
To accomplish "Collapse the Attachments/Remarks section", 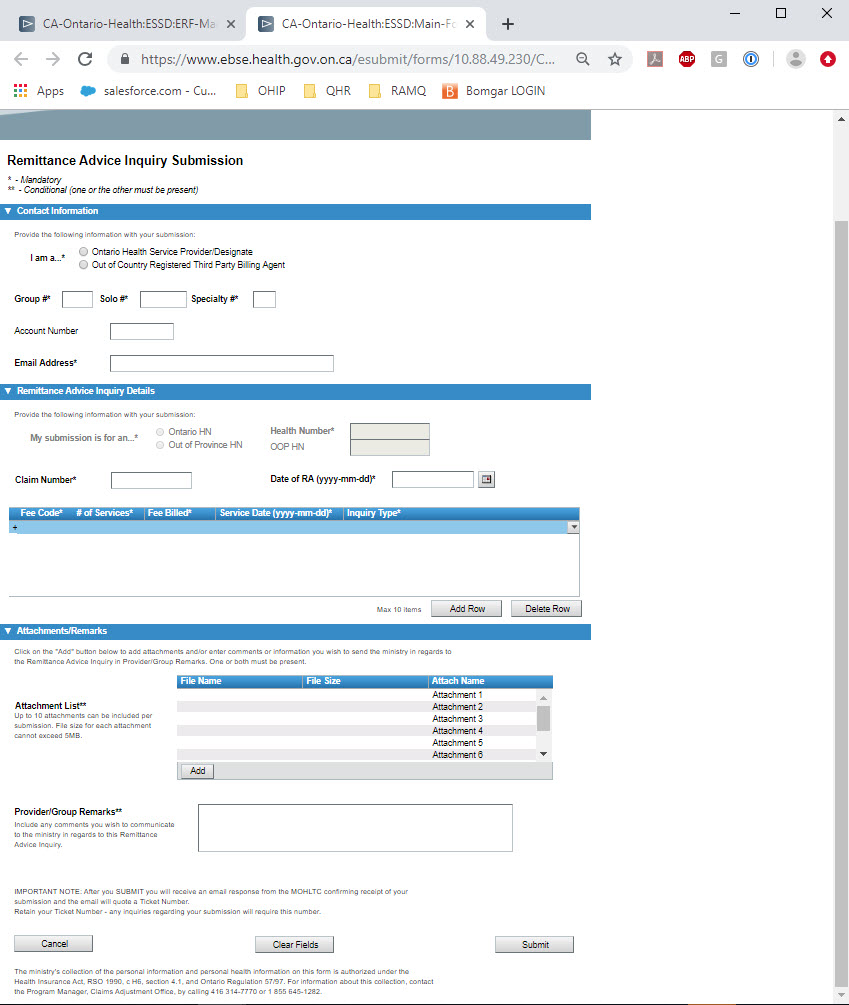I will [8, 631].
